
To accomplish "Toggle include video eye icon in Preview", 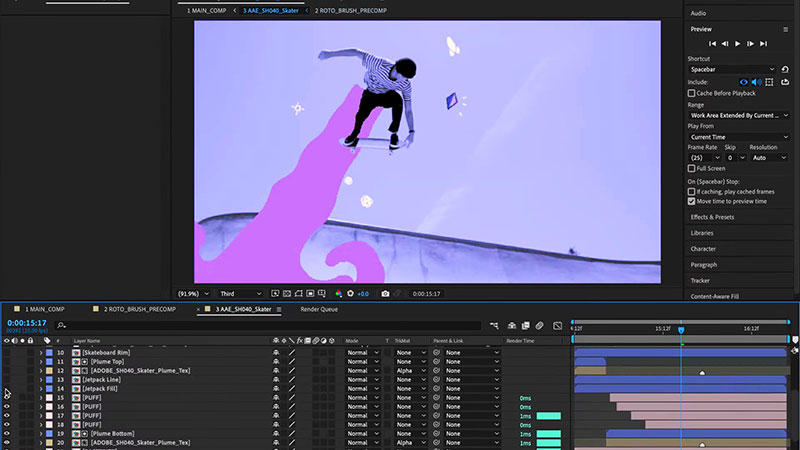I will click(x=743, y=82).
